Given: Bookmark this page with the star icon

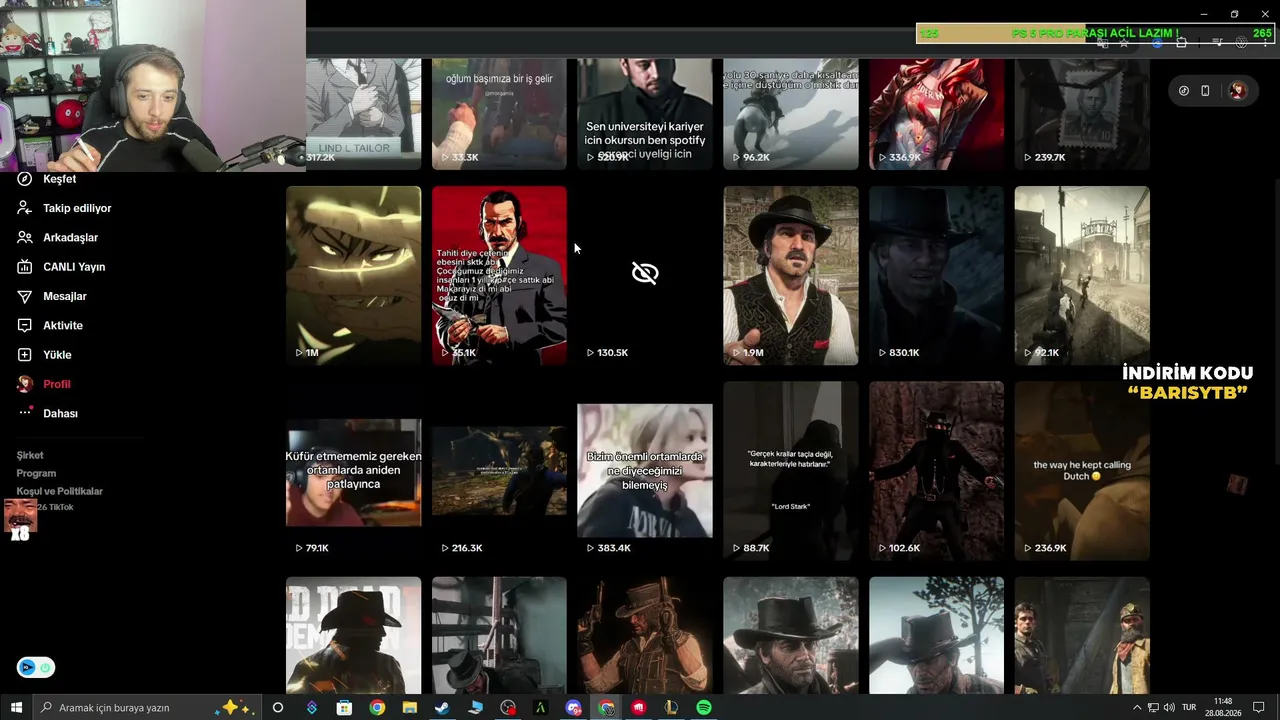Looking at the screenshot, I should (1123, 43).
